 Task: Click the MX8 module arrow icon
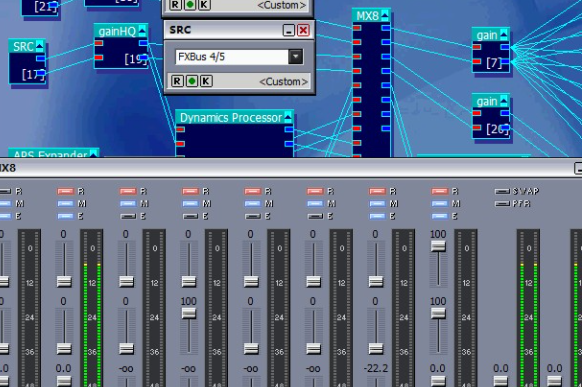coord(385,16)
